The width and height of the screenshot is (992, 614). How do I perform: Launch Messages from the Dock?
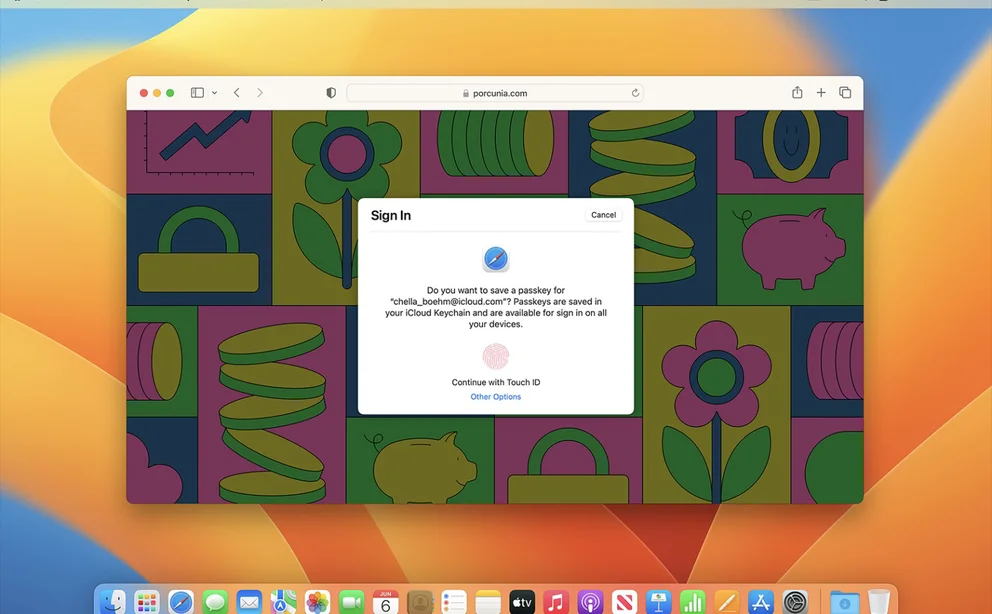click(215, 601)
